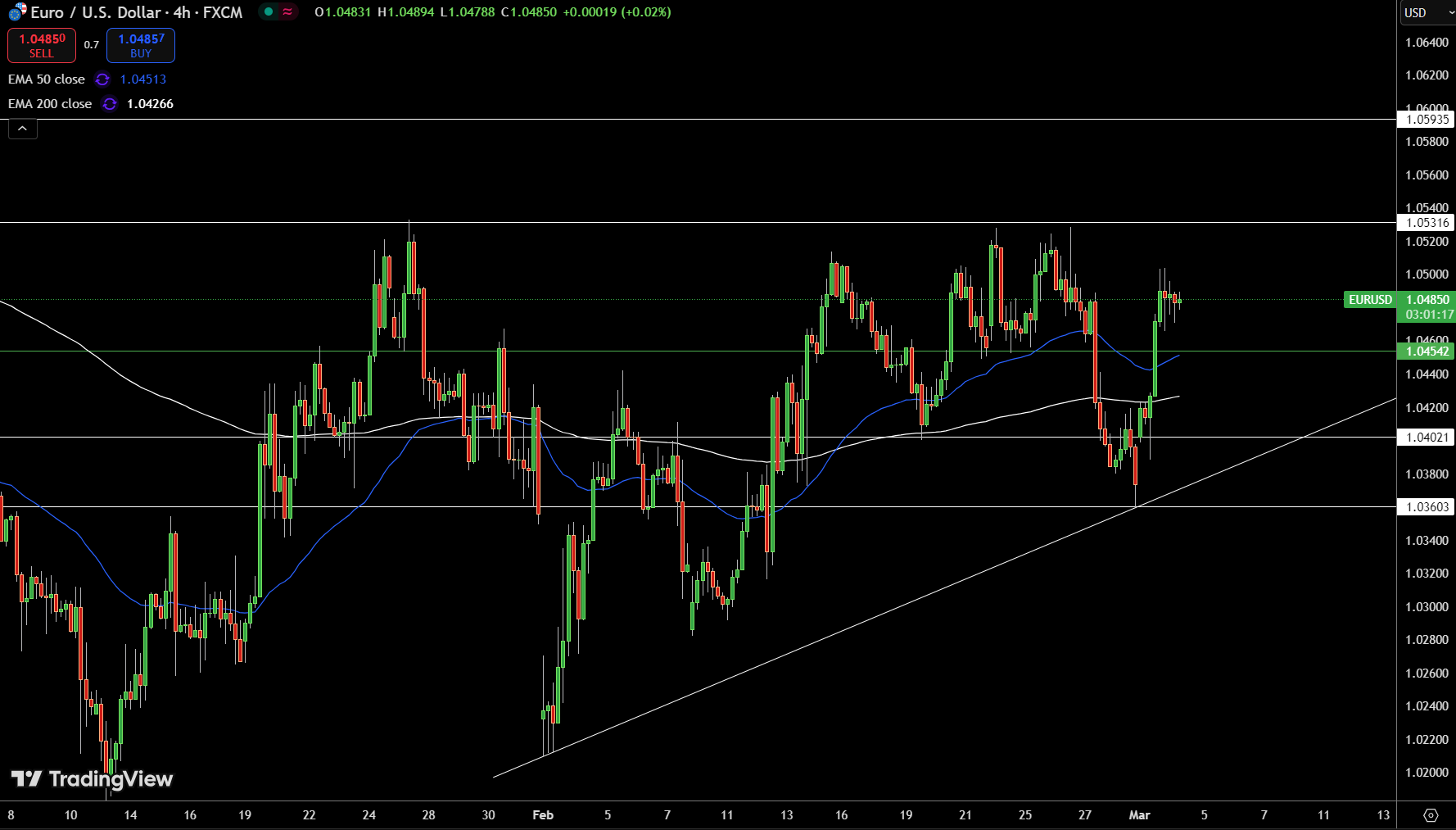Screen dimensions: 1456x830
Task: Click the EUR/USD flag symbol icon
Action: click(x=17, y=11)
